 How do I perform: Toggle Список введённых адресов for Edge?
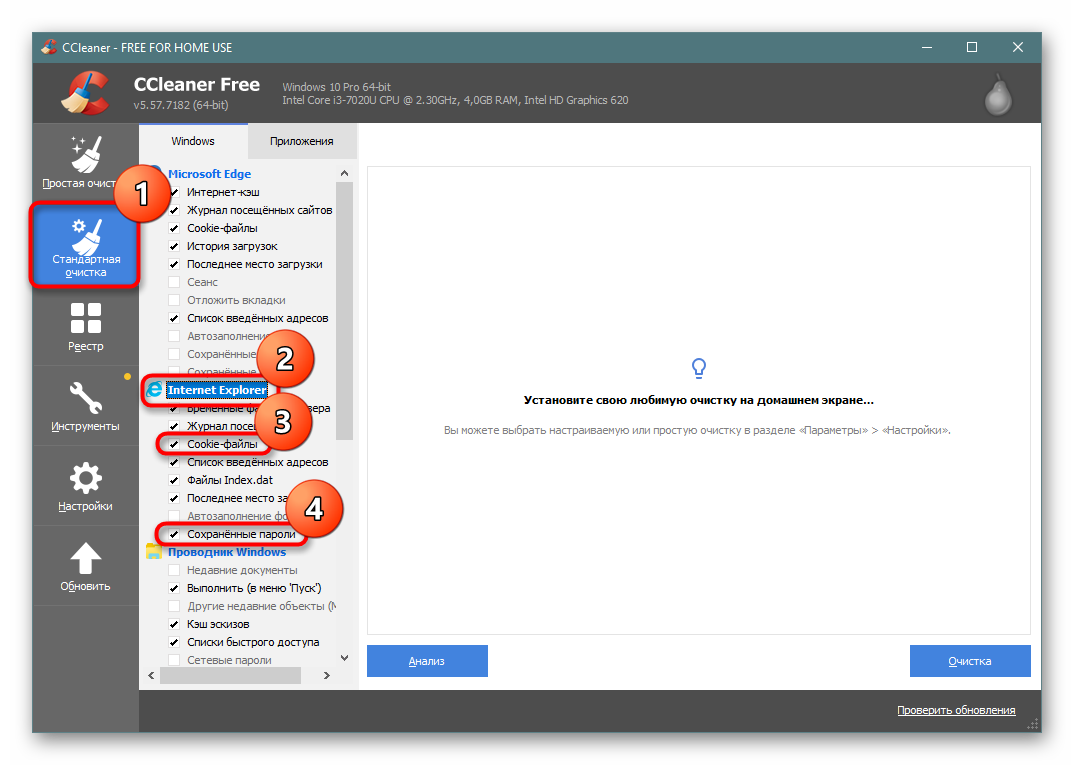[x=174, y=318]
